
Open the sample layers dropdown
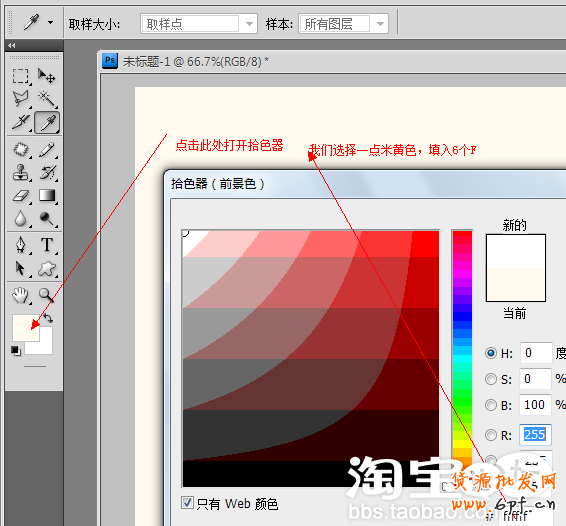pos(343,24)
